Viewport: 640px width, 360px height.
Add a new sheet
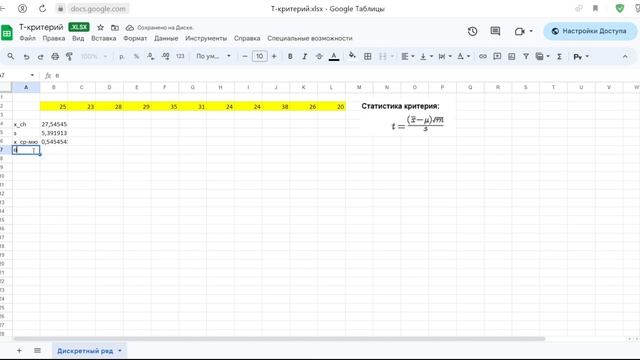(x=19, y=350)
